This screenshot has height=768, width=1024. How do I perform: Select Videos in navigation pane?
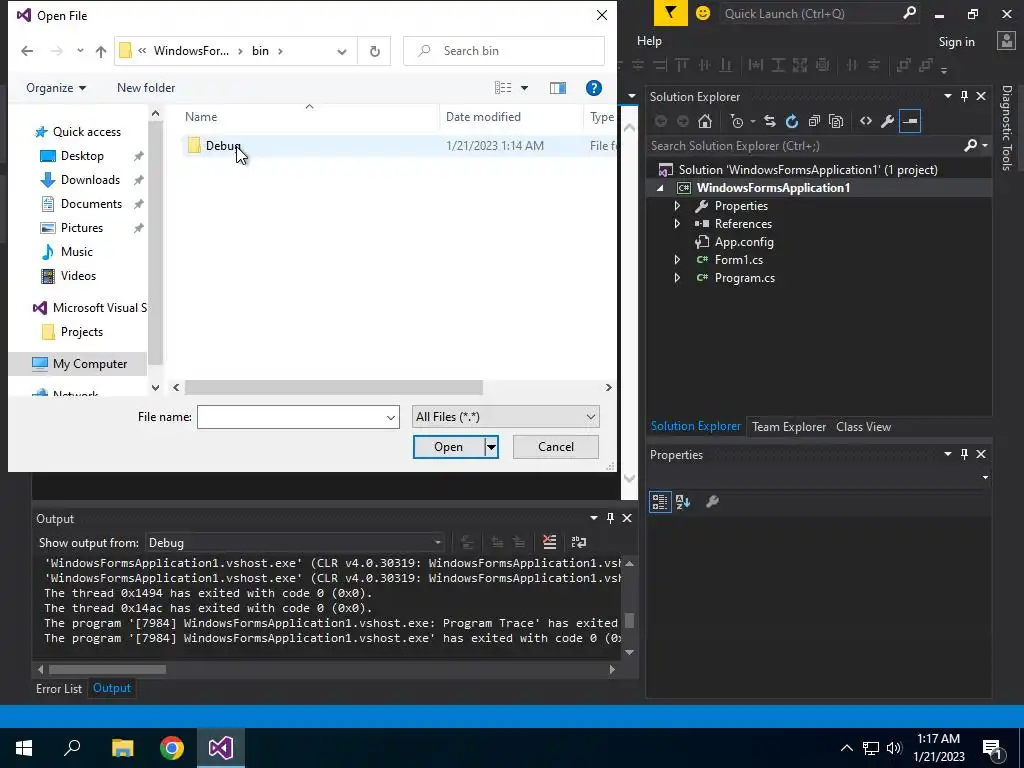click(x=78, y=276)
